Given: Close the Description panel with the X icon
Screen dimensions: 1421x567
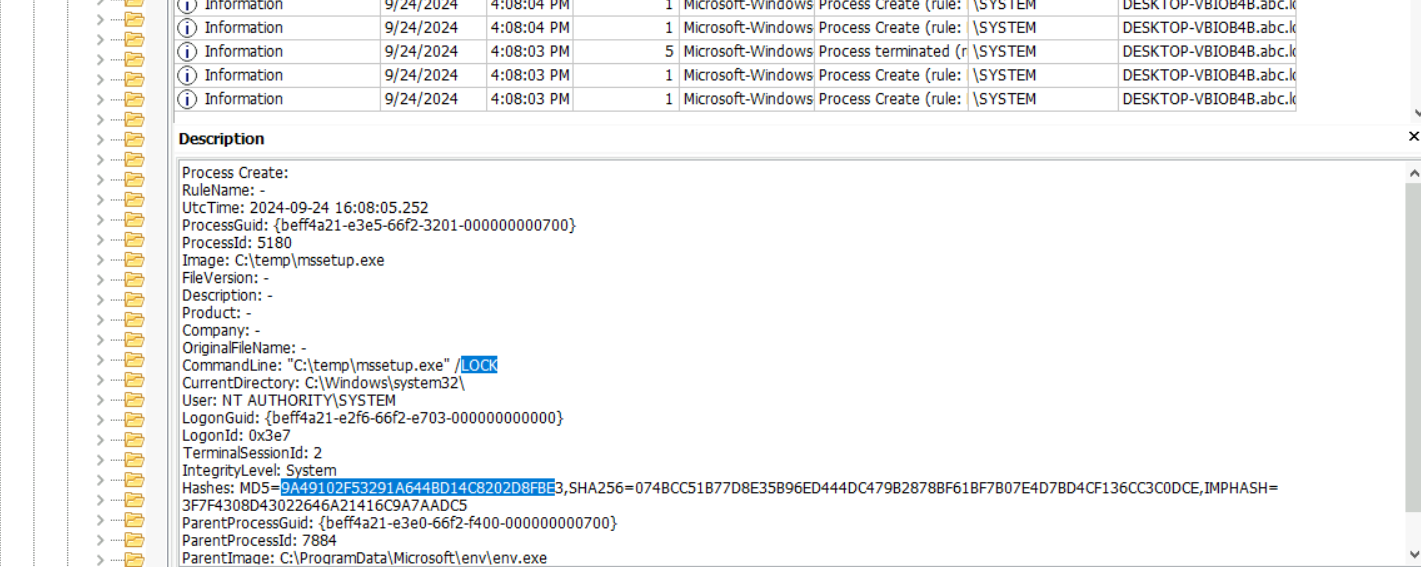Looking at the screenshot, I should [1413, 136].
